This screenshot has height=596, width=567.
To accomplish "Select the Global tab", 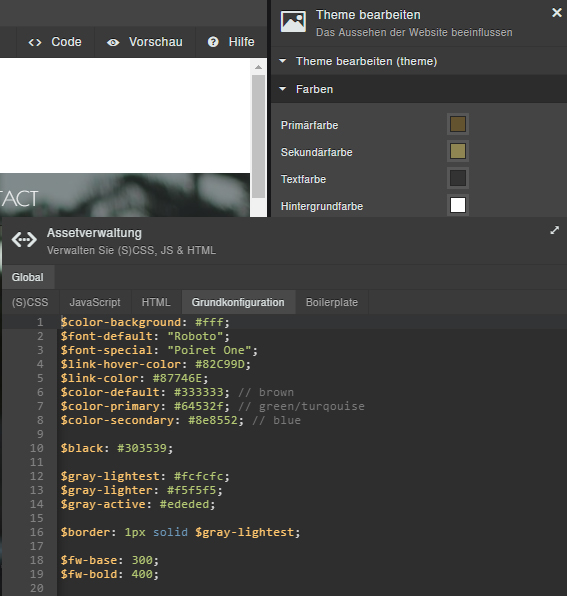I will (x=28, y=277).
